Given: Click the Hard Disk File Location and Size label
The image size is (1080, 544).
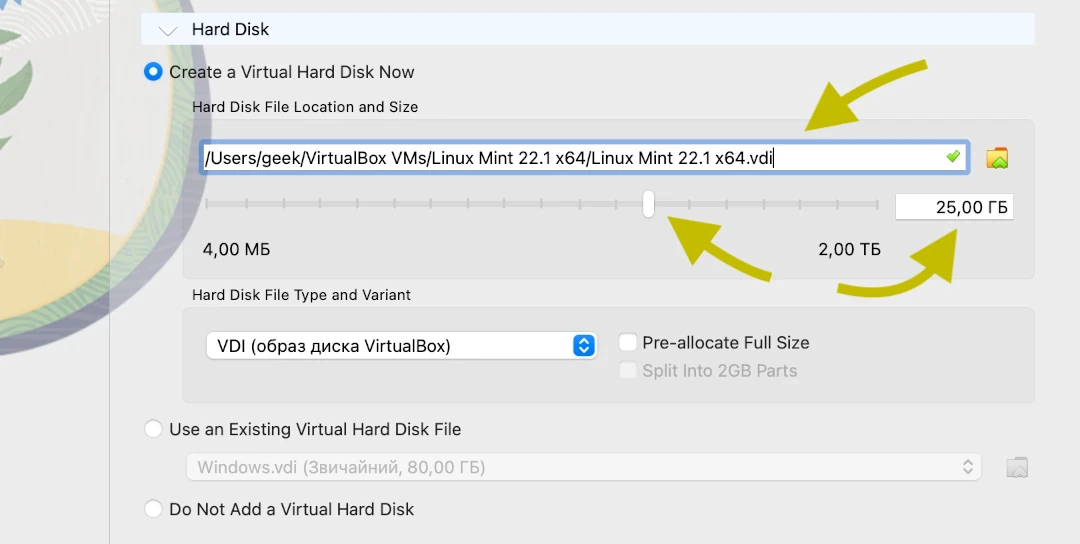Looking at the screenshot, I should pyautogui.click(x=305, y=107).
